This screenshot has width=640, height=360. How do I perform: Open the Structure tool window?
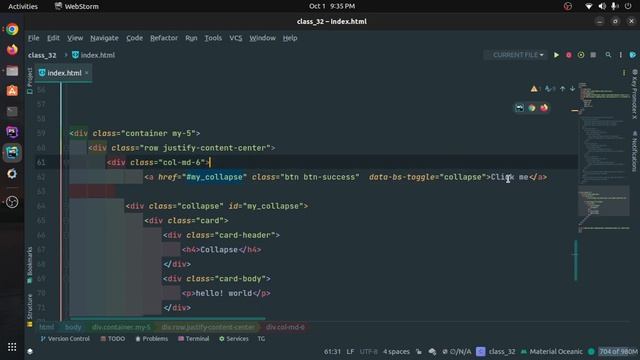pyautogui.click(x=29, y=310)
